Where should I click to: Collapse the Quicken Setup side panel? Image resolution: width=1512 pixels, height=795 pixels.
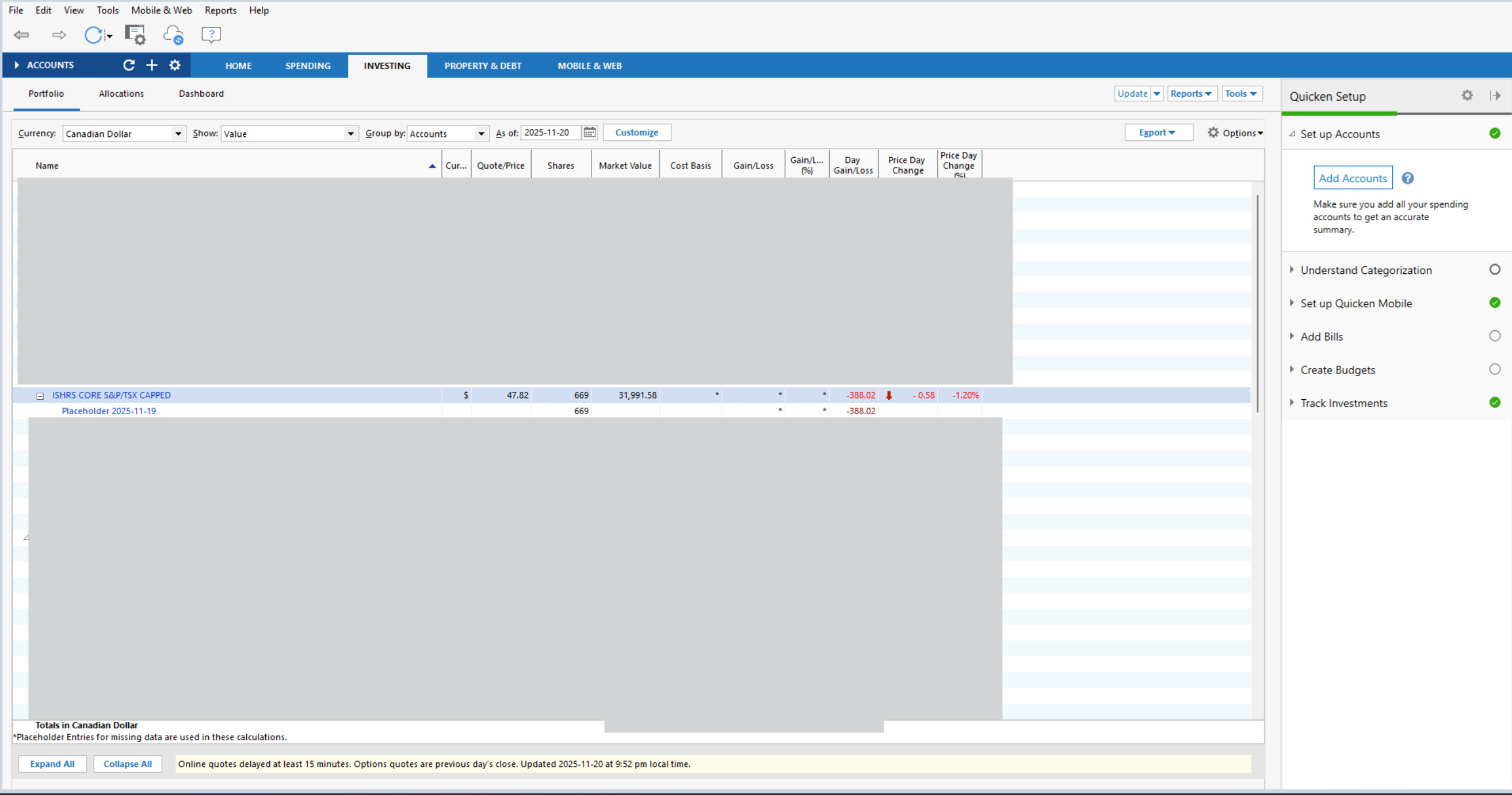(1495, 95)
